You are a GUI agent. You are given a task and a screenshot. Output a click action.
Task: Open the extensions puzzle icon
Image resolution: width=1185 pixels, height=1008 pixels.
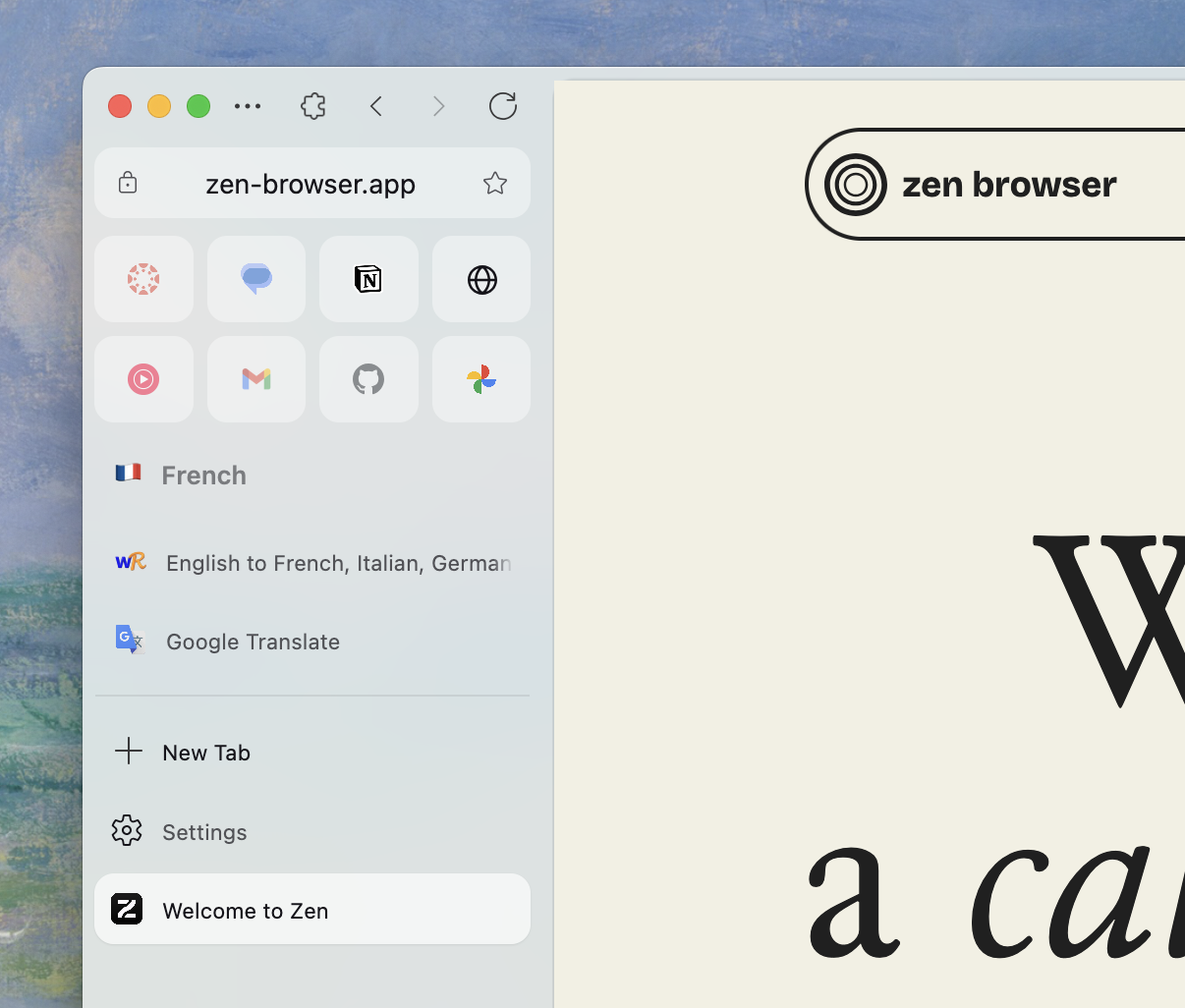click(313, 106)
